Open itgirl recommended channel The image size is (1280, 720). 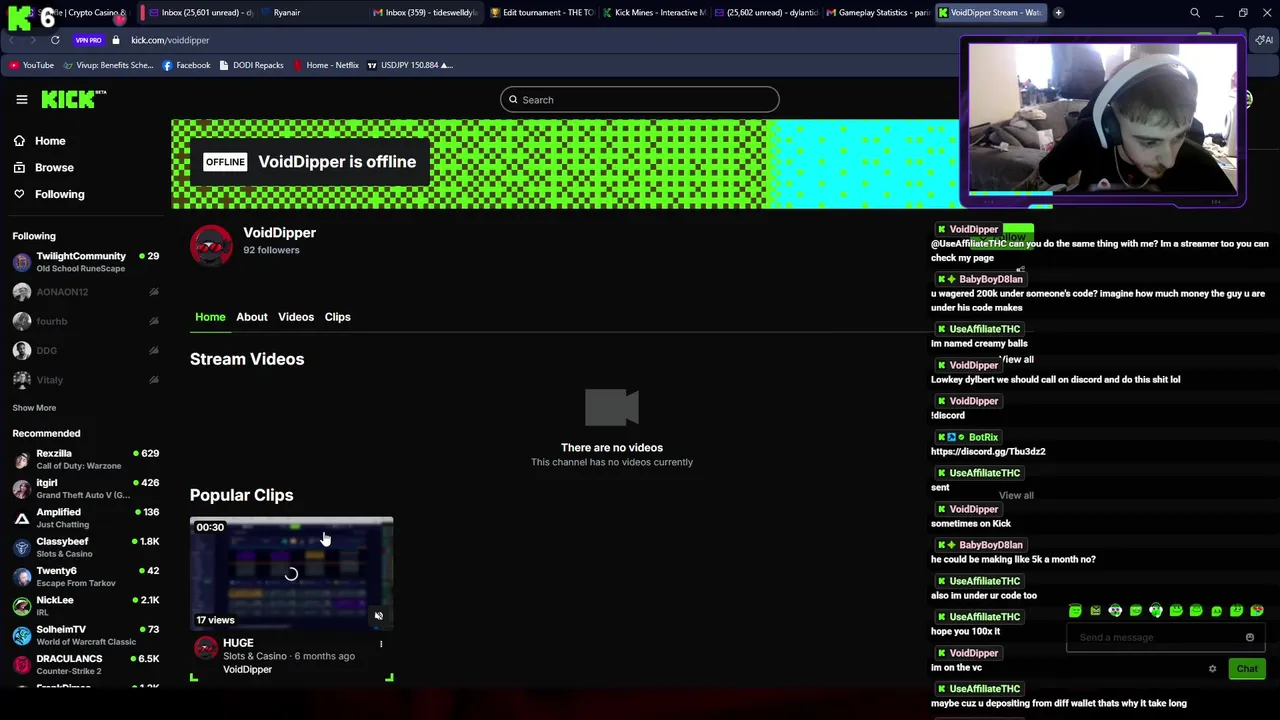[85, 488]
